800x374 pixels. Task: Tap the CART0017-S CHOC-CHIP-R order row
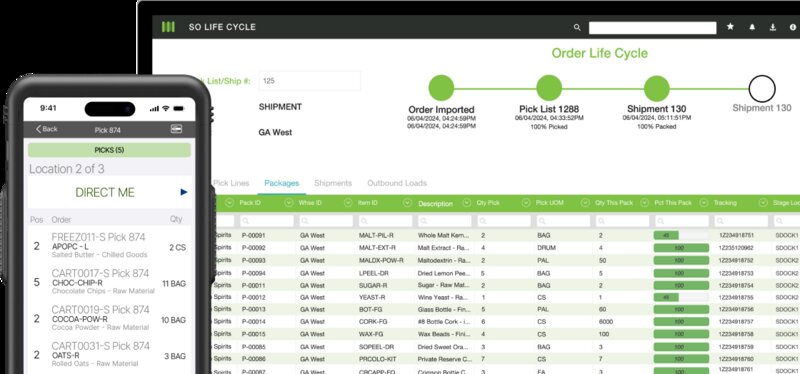pos(109,282)
